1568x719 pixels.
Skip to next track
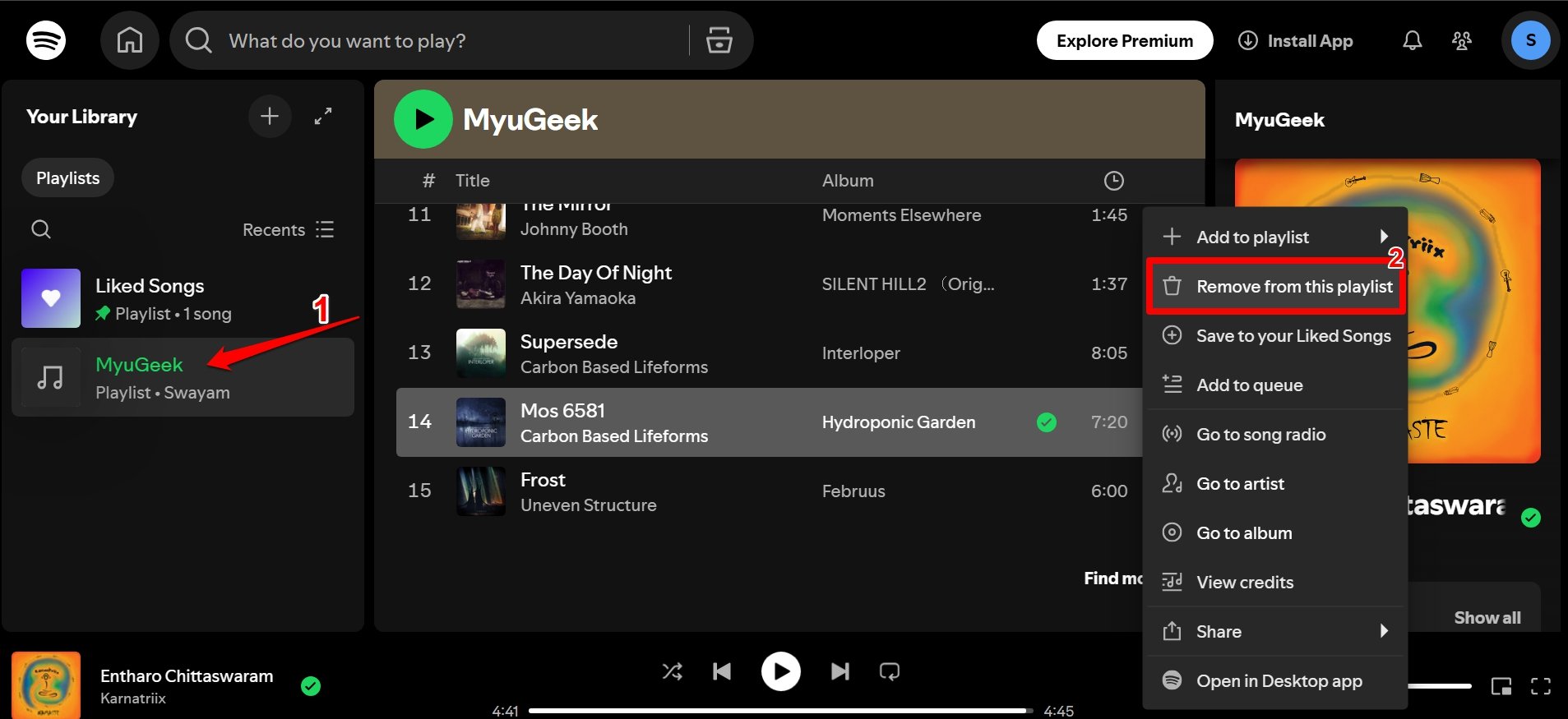(x=840, y=671)
